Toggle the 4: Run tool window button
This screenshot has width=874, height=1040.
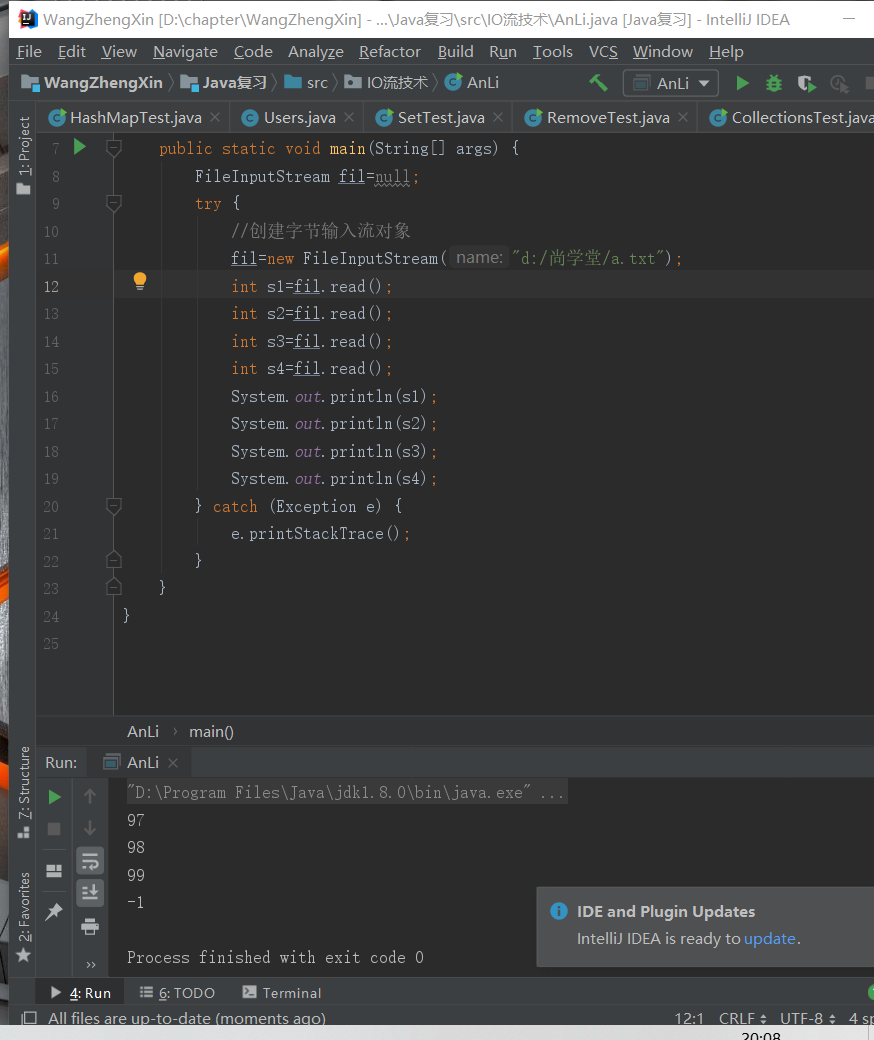pos(81,993)
